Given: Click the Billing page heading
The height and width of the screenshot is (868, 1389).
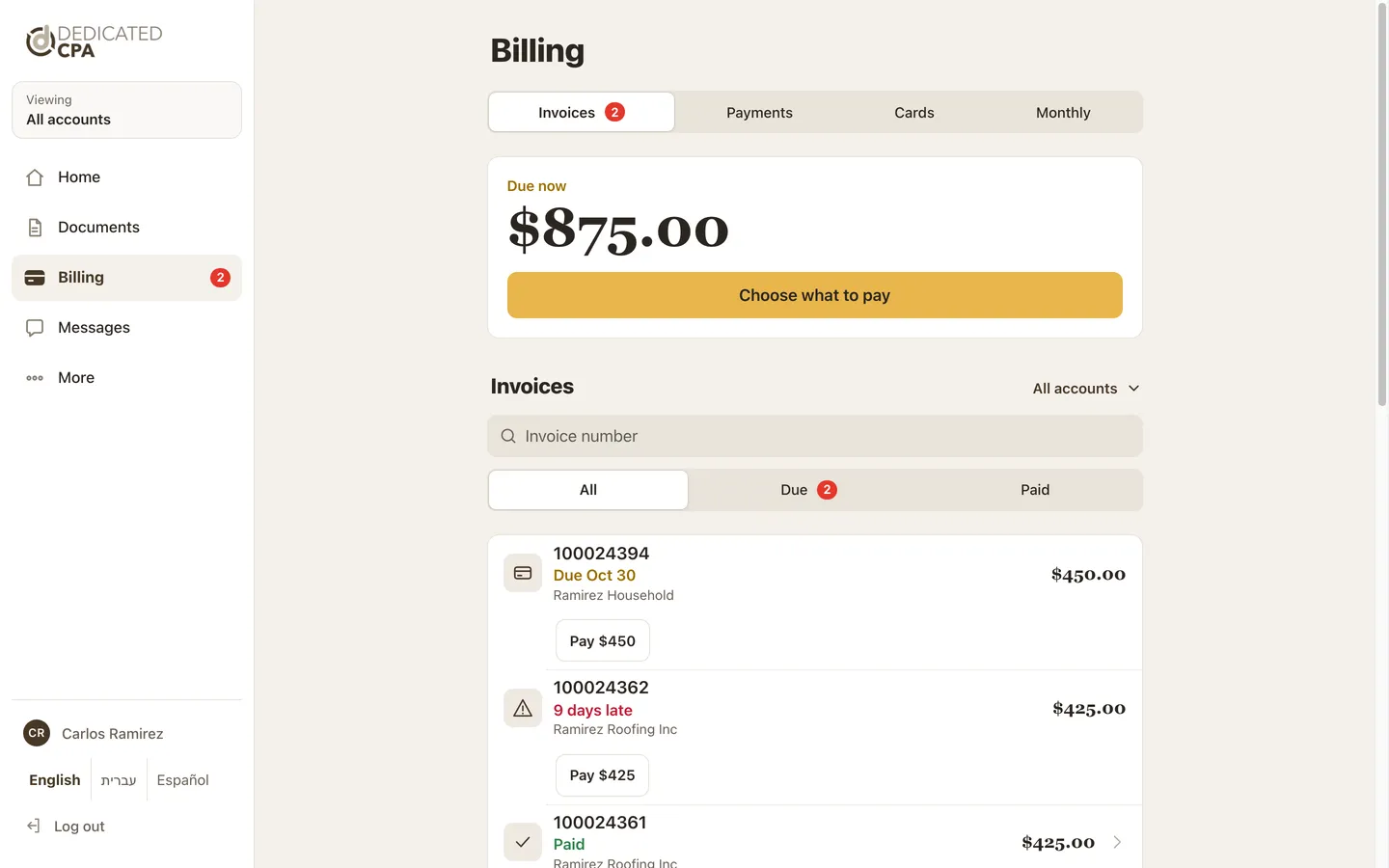Looking at the screenshot, I should (x=537, y=50).
